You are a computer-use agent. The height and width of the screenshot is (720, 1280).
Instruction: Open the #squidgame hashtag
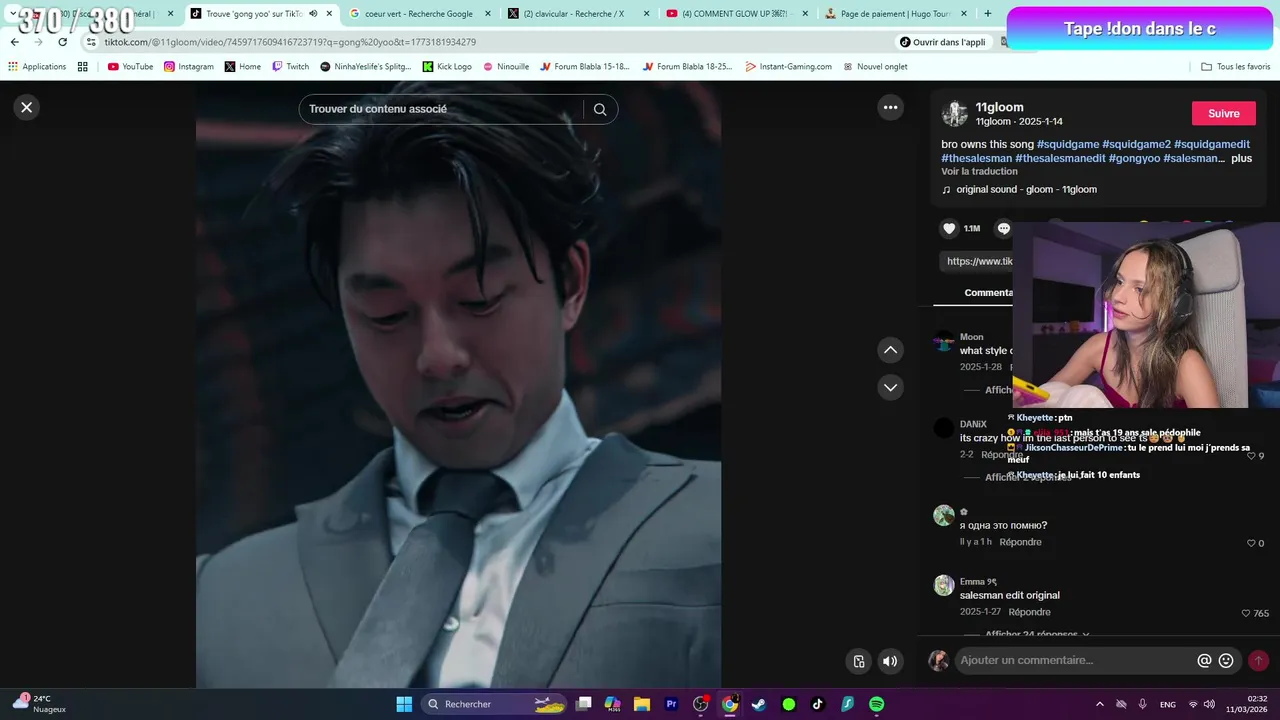(x=1068, y=144)
